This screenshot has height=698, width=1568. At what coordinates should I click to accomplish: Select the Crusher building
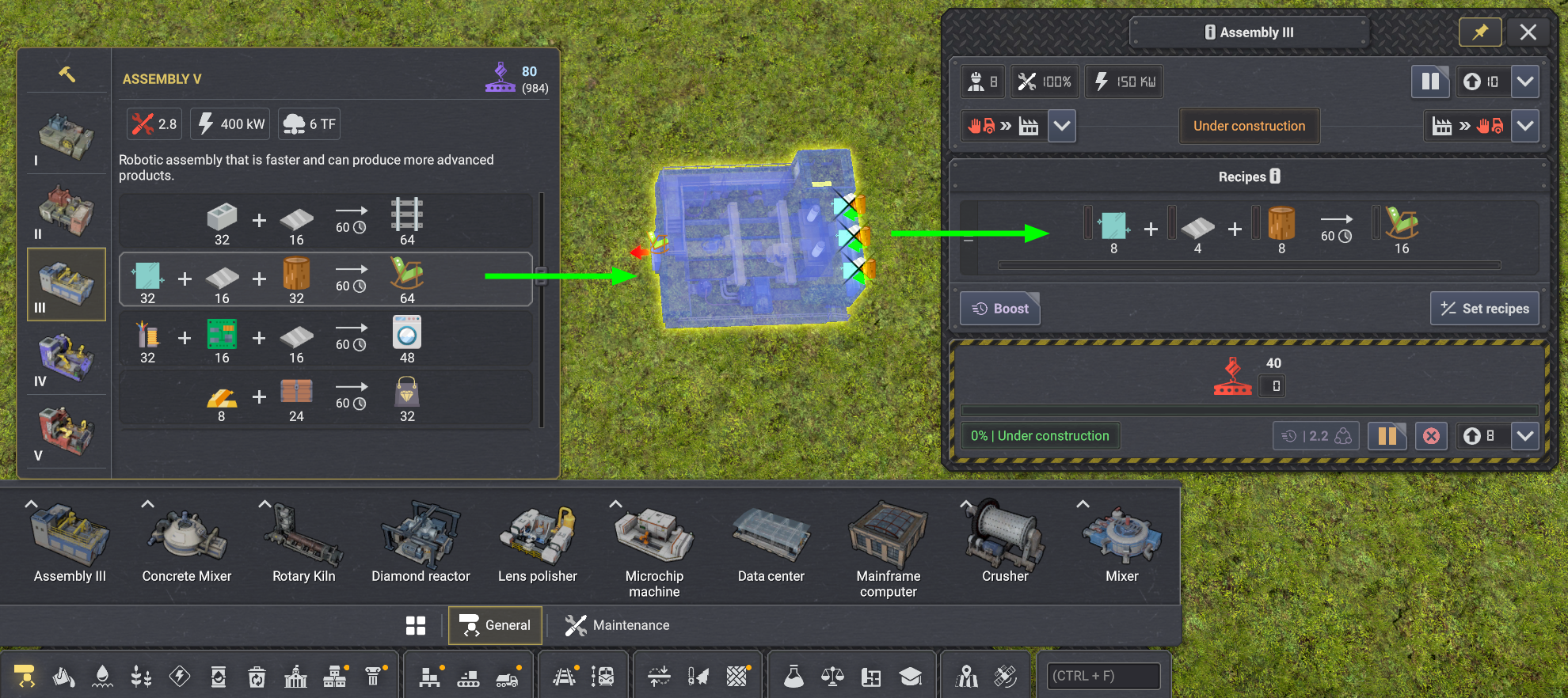pos(1005,546)
